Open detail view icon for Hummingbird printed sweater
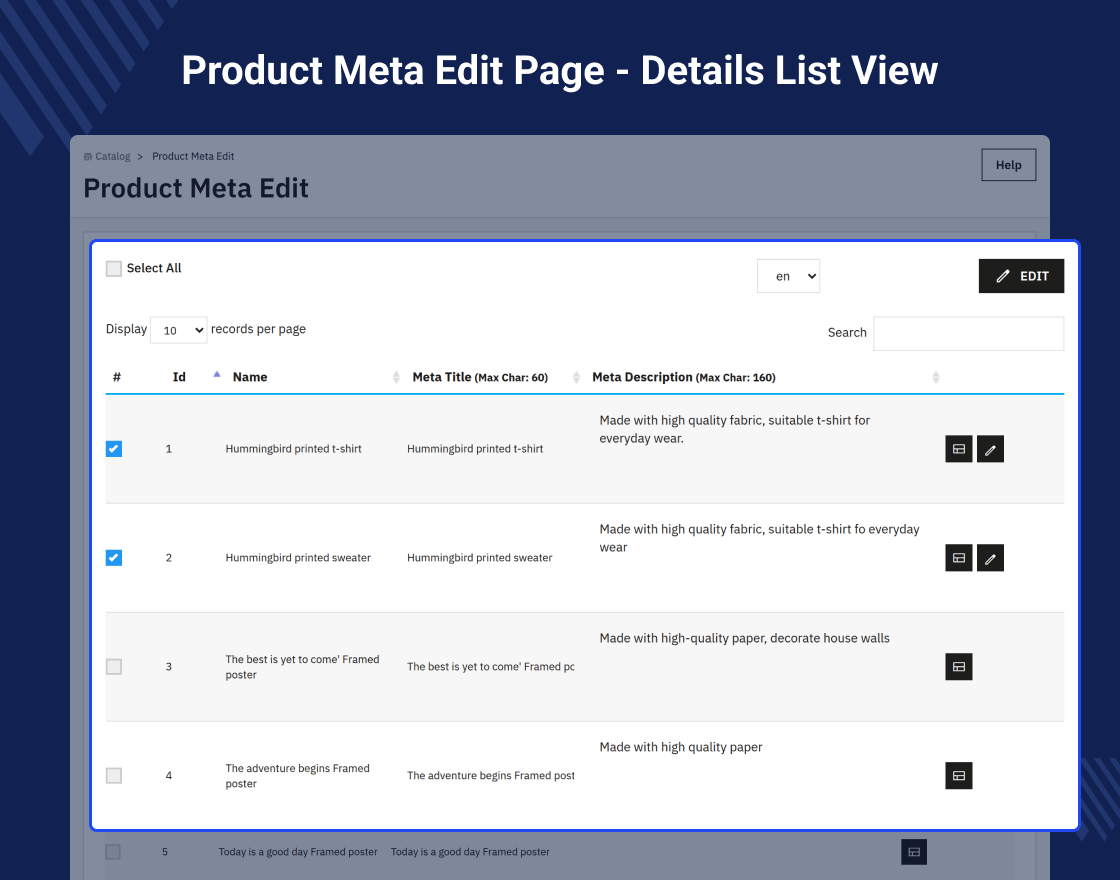 pos(959,558)
